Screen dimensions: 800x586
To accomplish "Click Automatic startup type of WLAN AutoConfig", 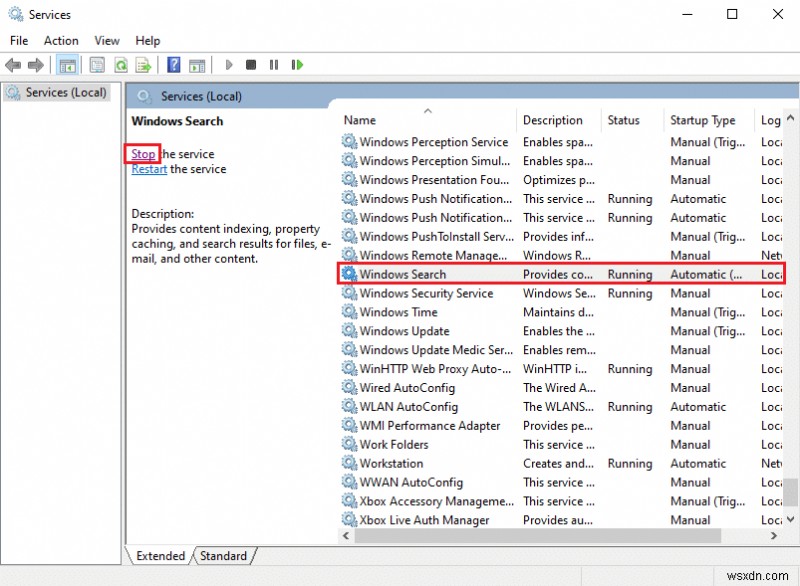I will coord(698,406).
